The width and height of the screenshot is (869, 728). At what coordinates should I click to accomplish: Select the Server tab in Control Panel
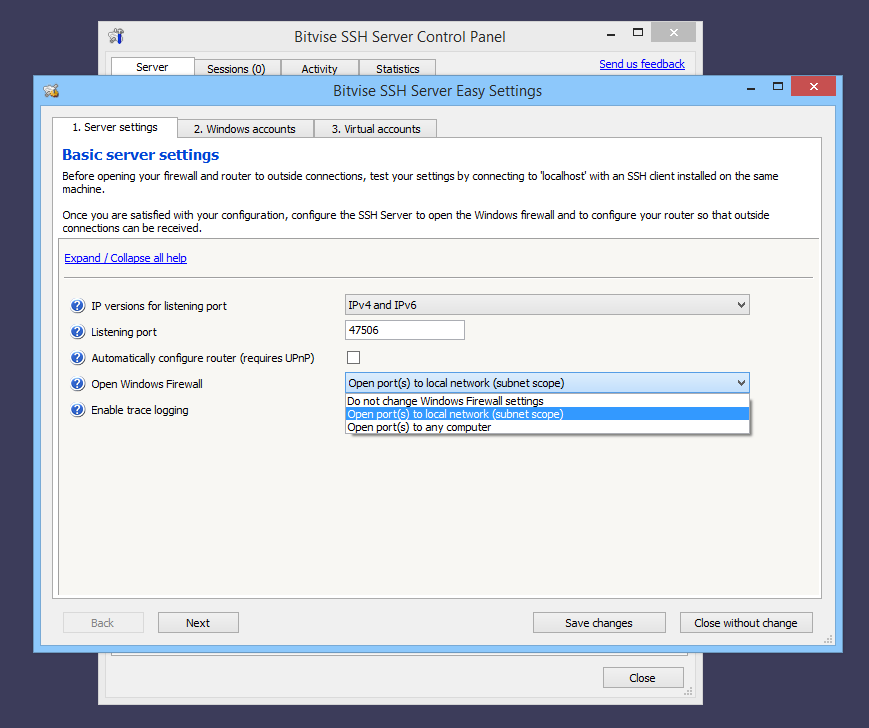click(x=152, y=67)
